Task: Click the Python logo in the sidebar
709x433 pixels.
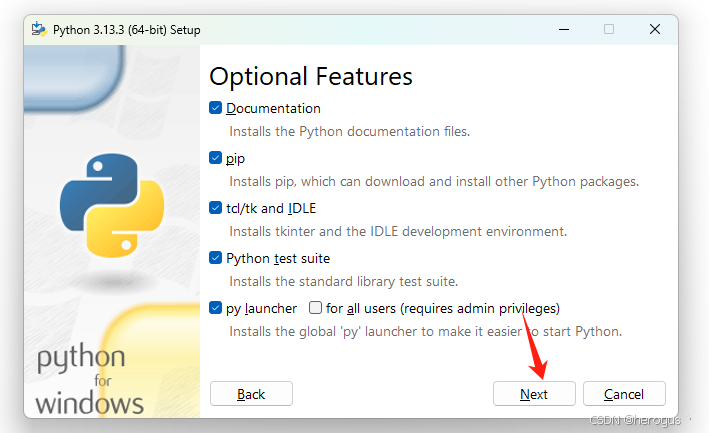Action: pos(112,206)
